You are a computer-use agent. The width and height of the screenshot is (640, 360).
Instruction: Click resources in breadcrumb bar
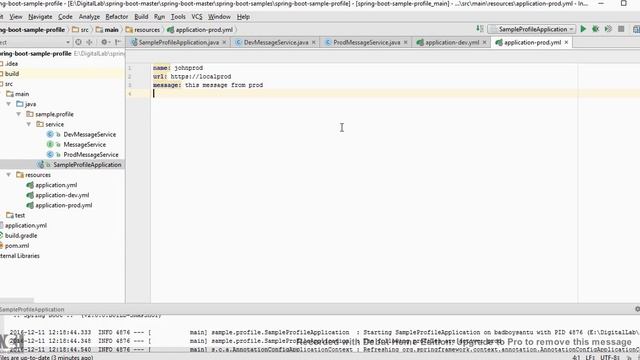(x=143, y=29)
